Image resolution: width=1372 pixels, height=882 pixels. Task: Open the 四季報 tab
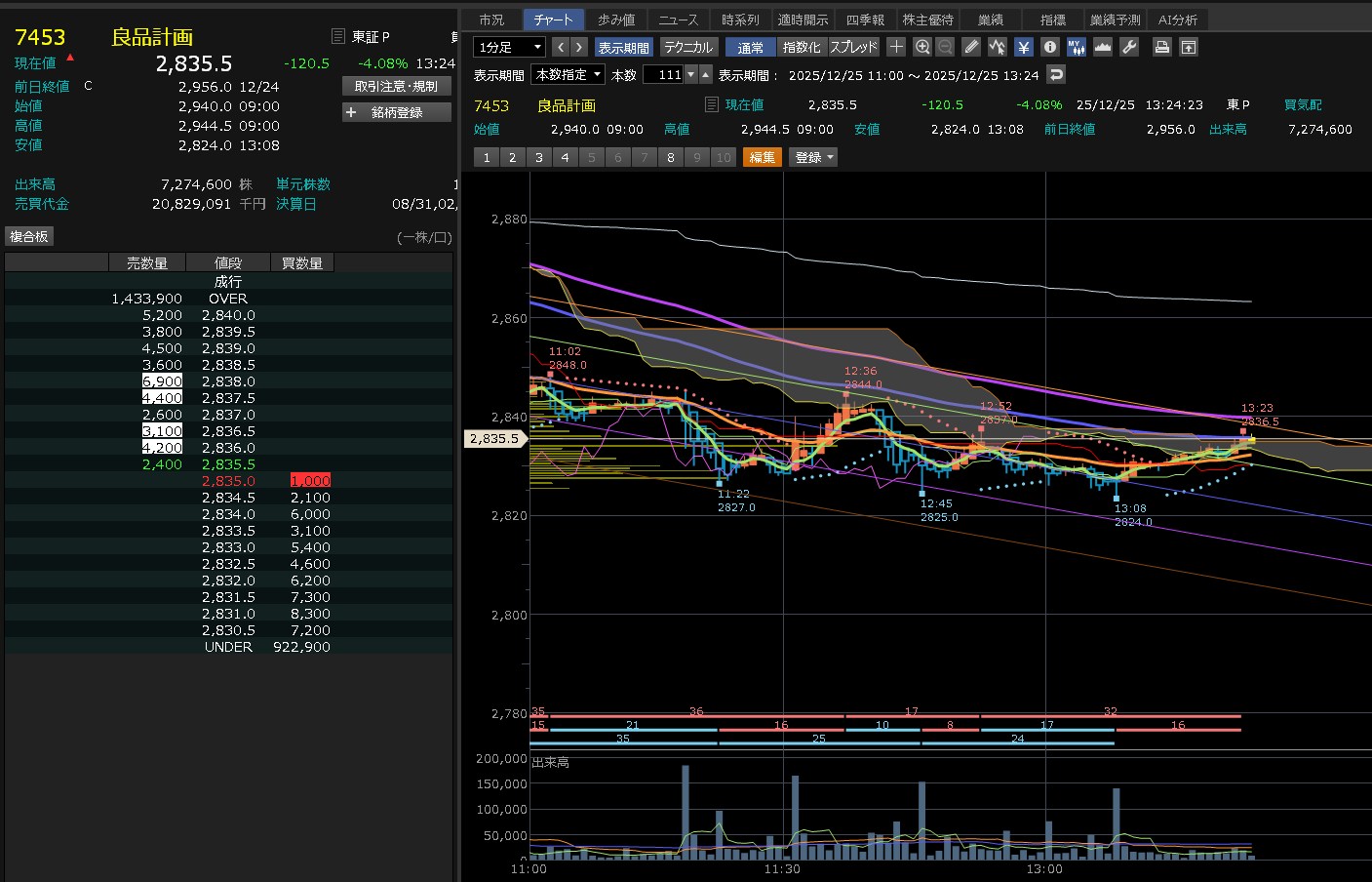(x=865, y=20)
